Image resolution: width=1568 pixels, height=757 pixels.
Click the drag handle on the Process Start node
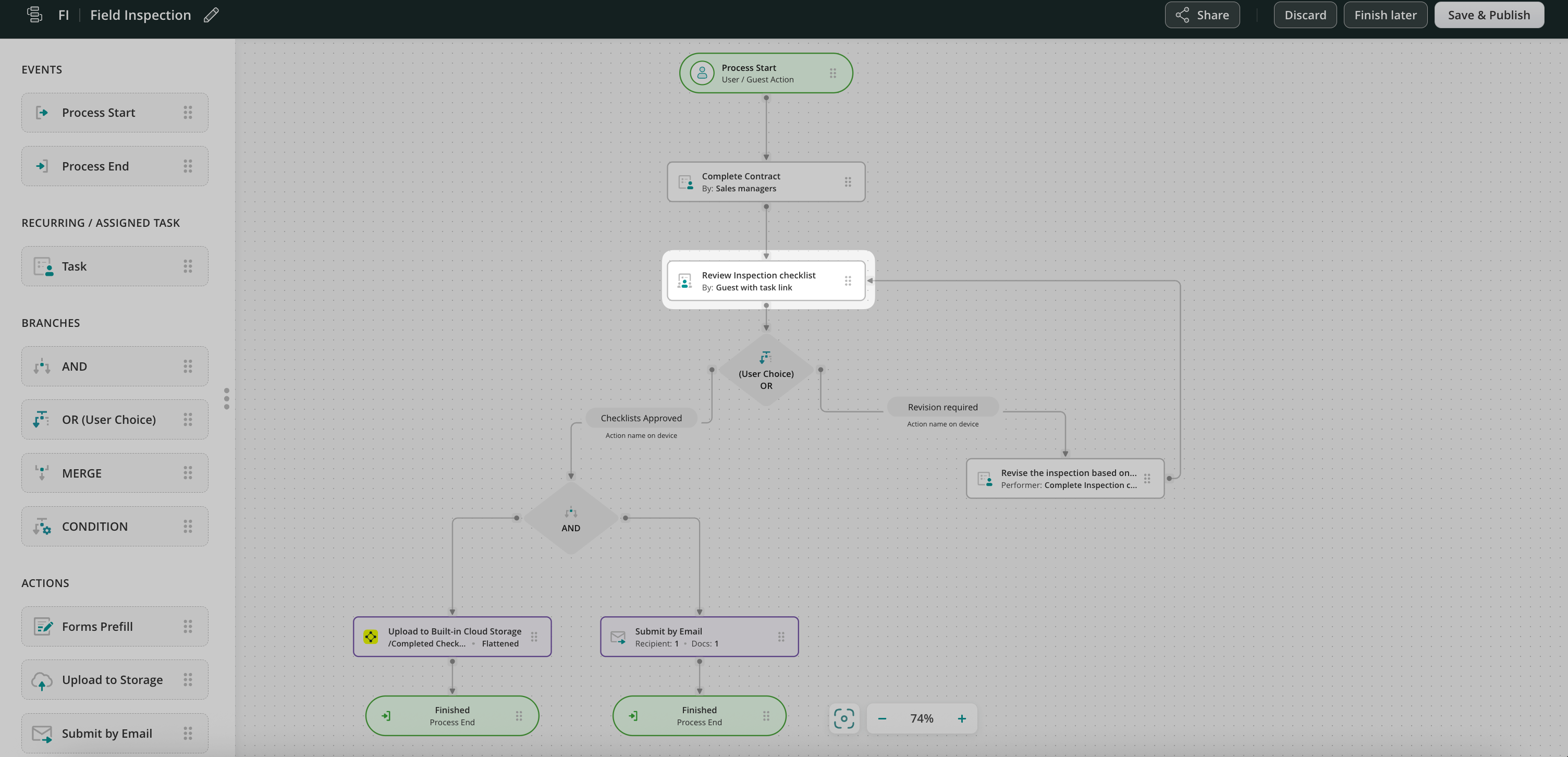coord(832,73)
